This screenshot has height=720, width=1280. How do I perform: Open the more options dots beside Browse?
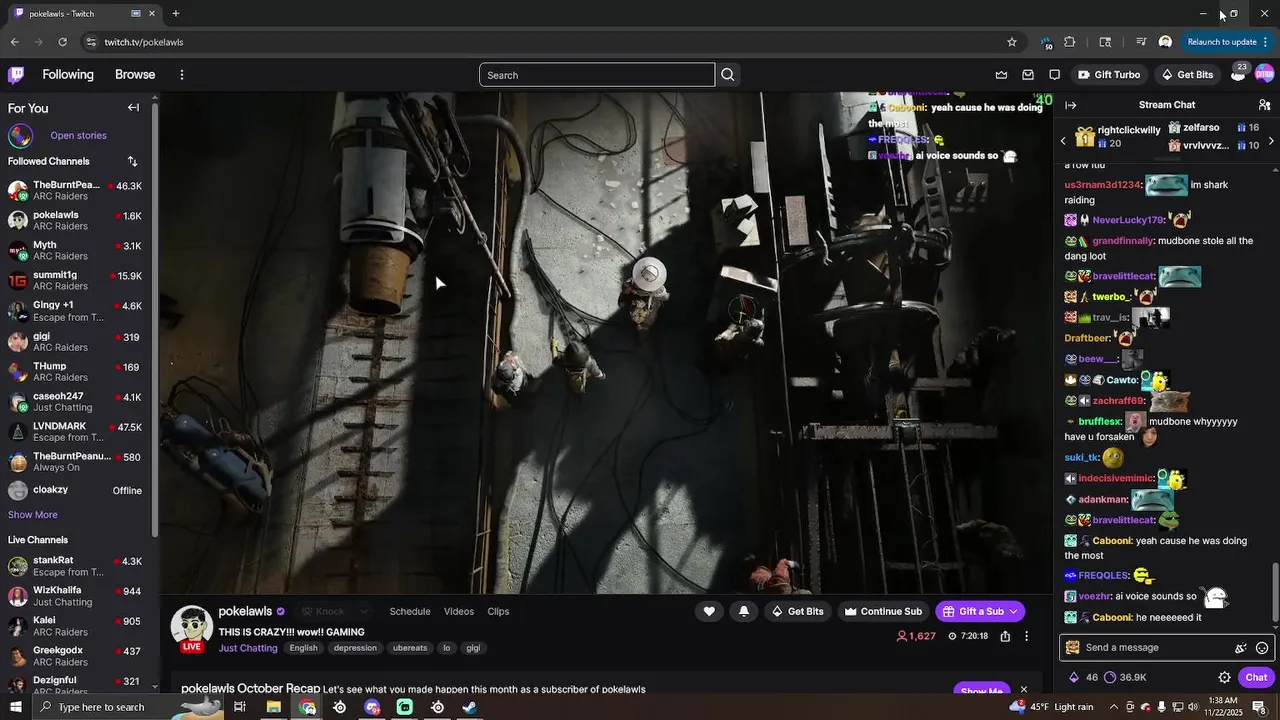[x=182, y=75]
